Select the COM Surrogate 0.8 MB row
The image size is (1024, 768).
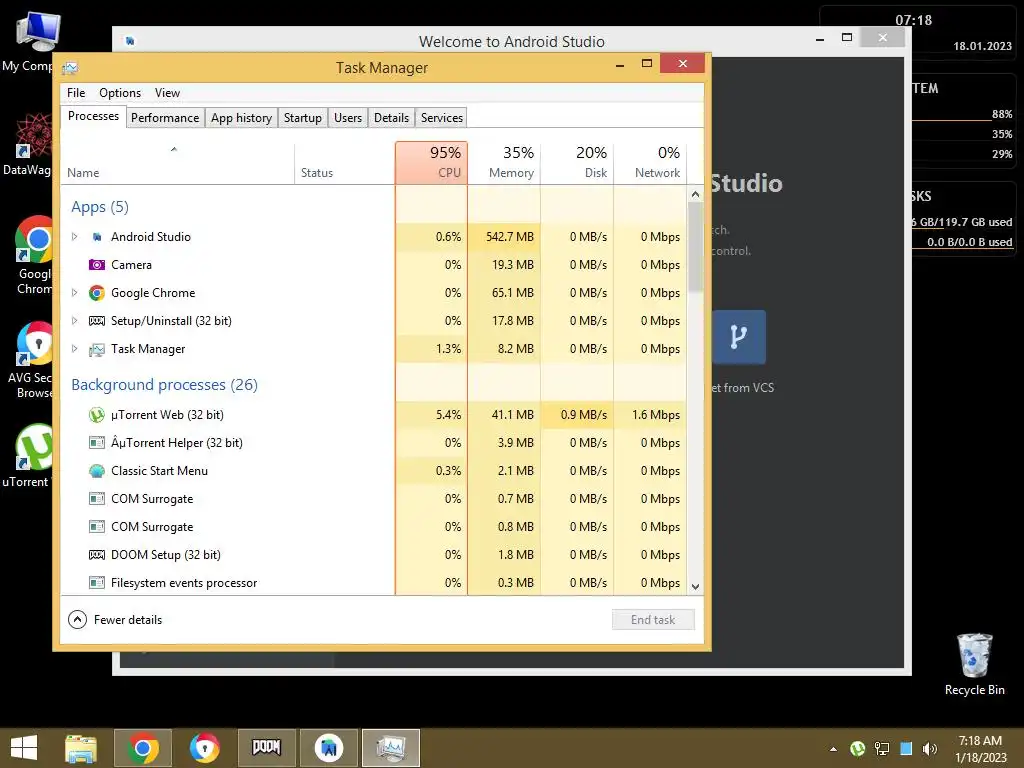click(374, 527)
